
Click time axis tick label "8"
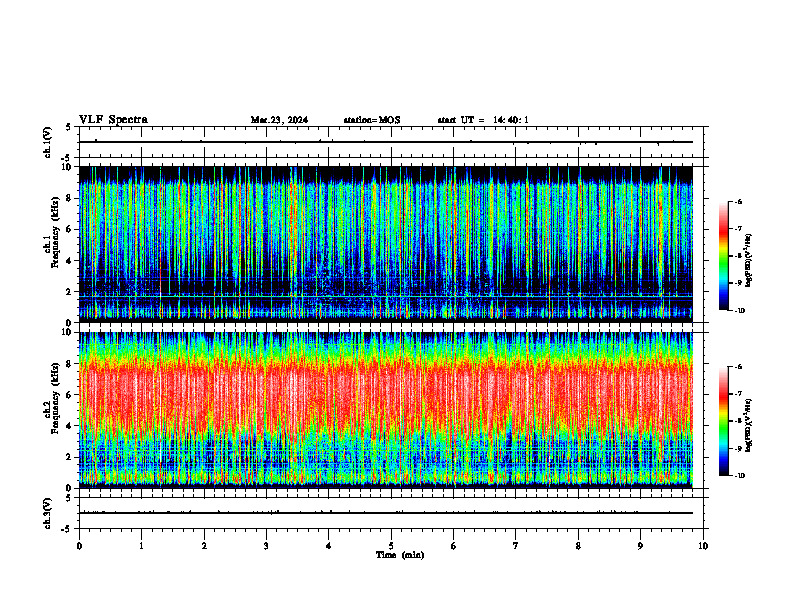click(578, 546)
